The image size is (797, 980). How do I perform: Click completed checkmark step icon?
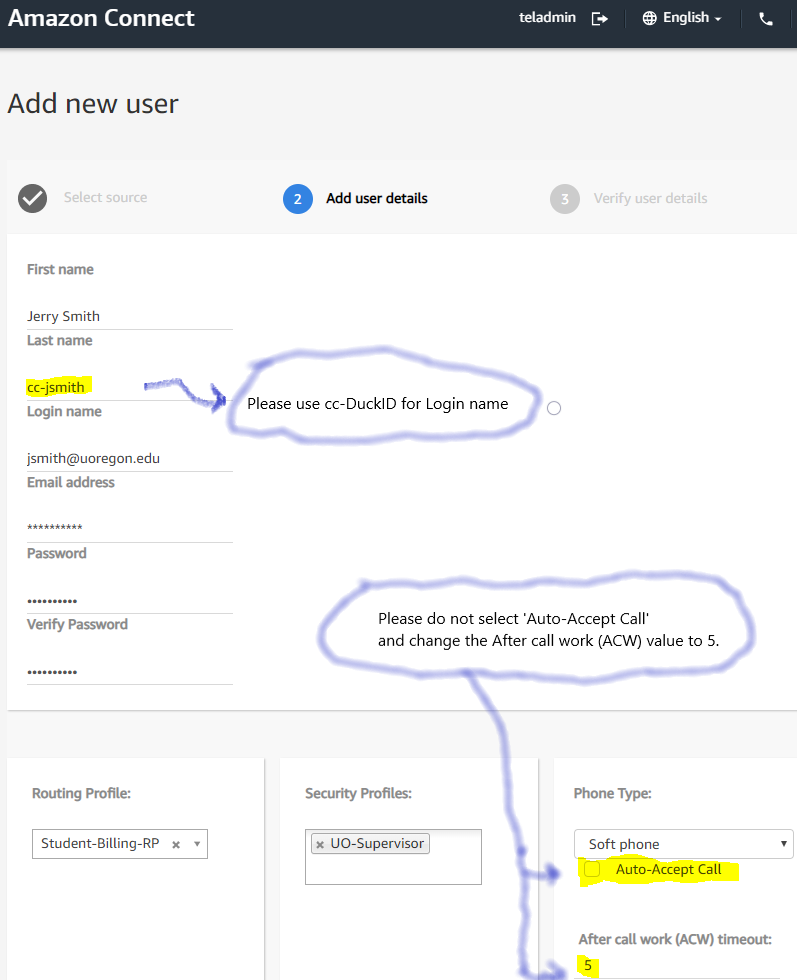(33, 198)
